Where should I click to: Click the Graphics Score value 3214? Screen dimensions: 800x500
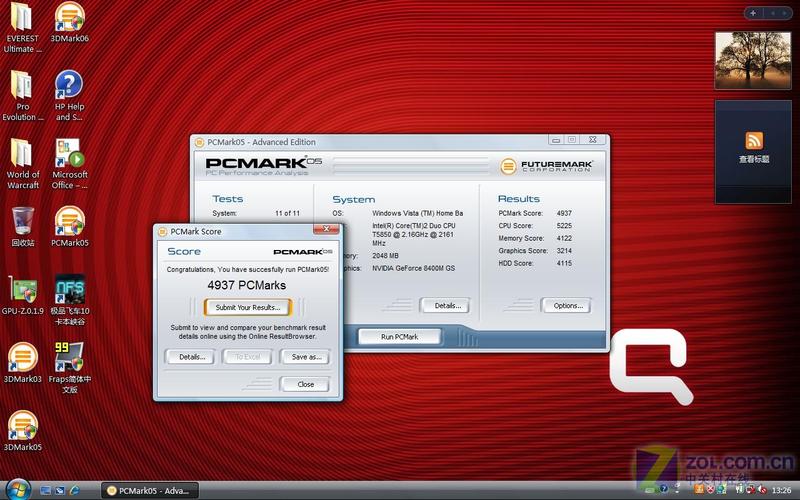pos(564,251)
